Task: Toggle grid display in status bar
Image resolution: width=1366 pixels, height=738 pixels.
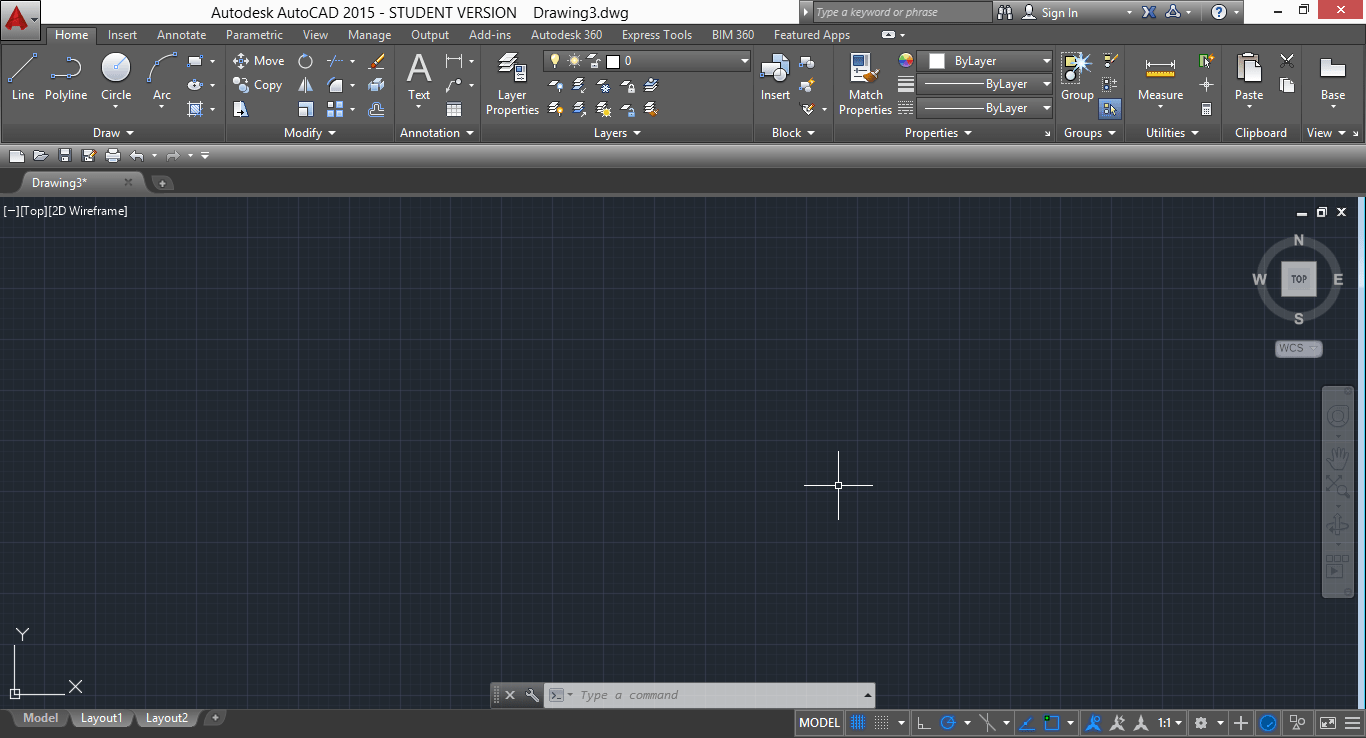Action: pos(858,722)
